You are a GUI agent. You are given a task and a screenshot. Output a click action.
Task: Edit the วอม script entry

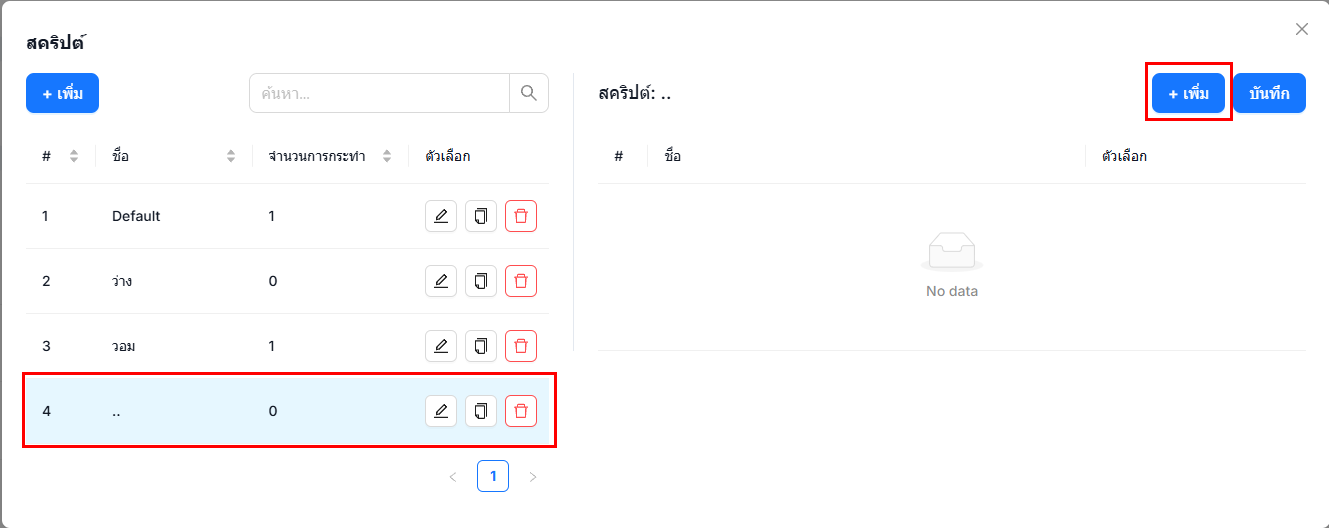pos(441,346)
